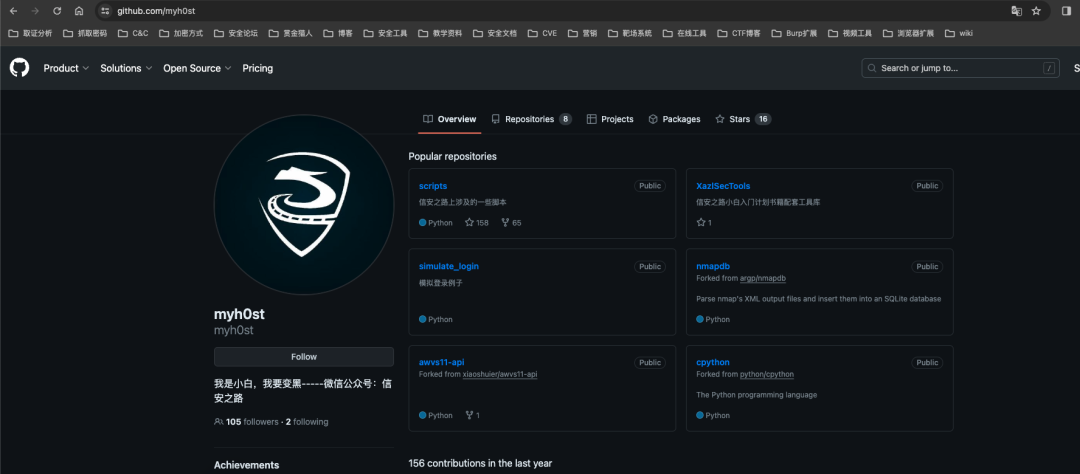Screen dimensions: 1080x474
Task: Open the XazlSecTools repository
Action: (x=723, y=186)
